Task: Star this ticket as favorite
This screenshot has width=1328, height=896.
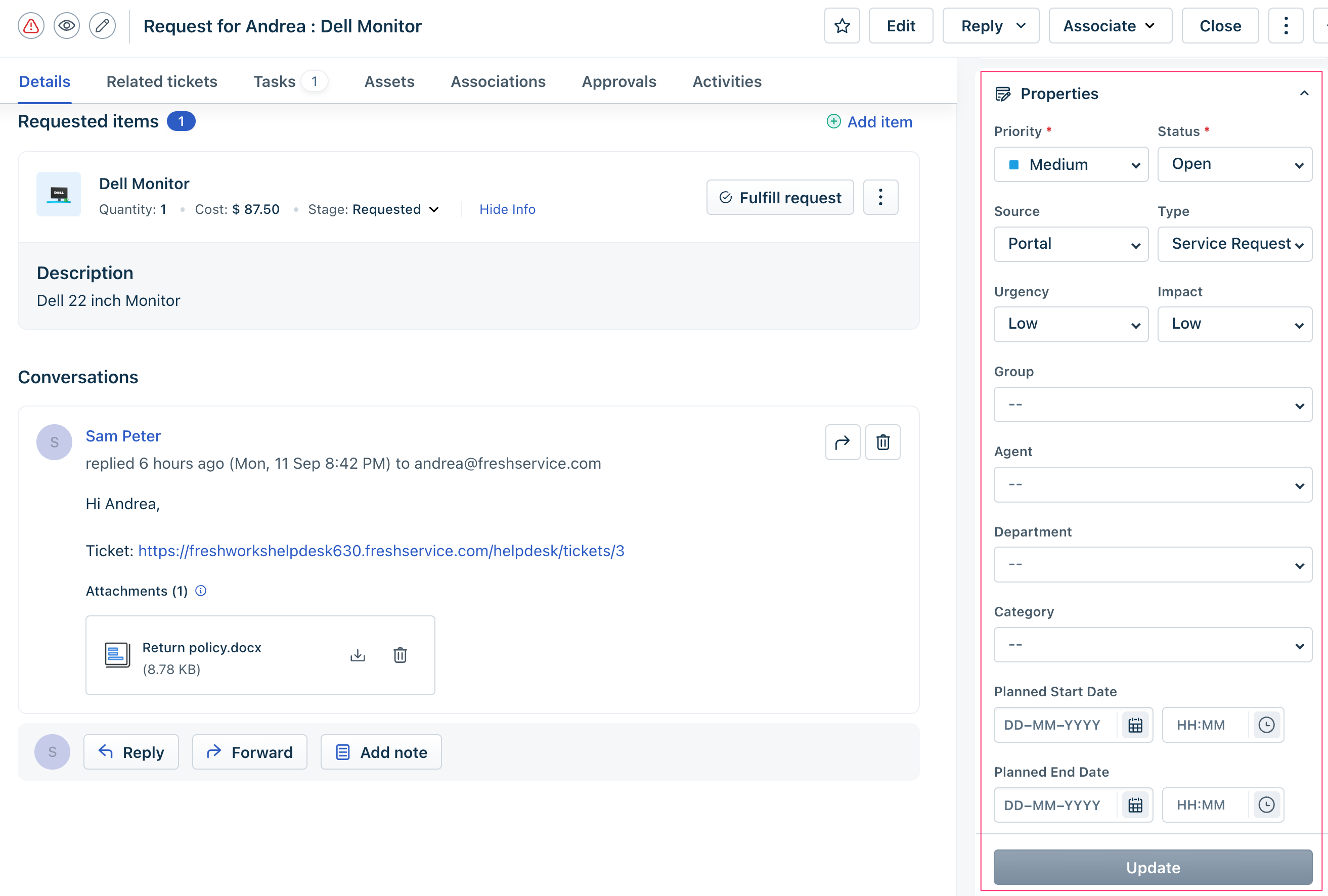Action: 842,26
